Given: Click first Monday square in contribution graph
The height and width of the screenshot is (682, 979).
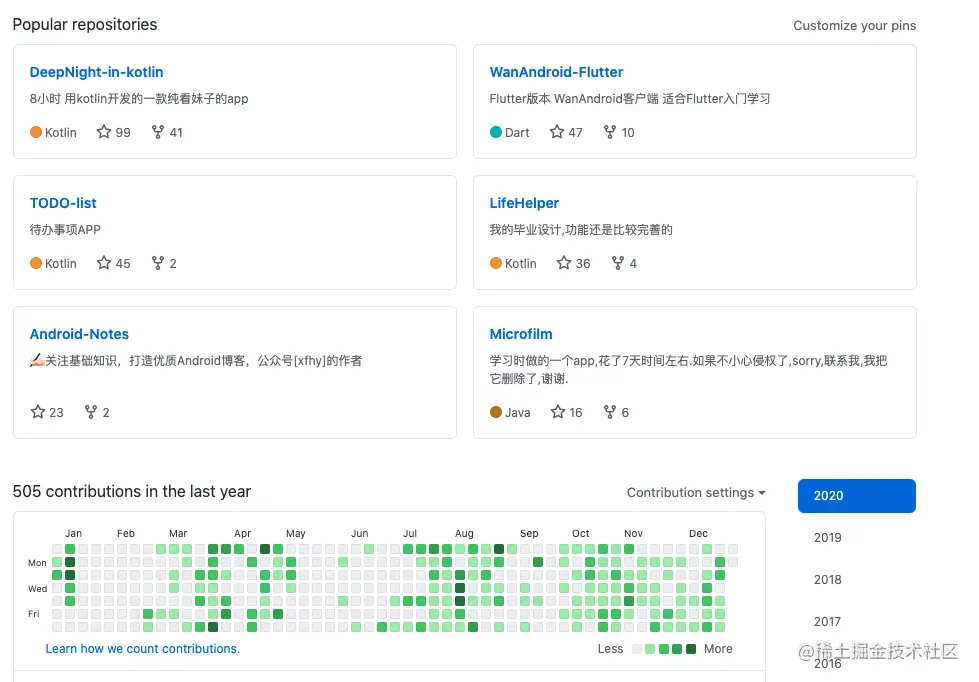Looking at the screenshot, I should tap(57, 562).
